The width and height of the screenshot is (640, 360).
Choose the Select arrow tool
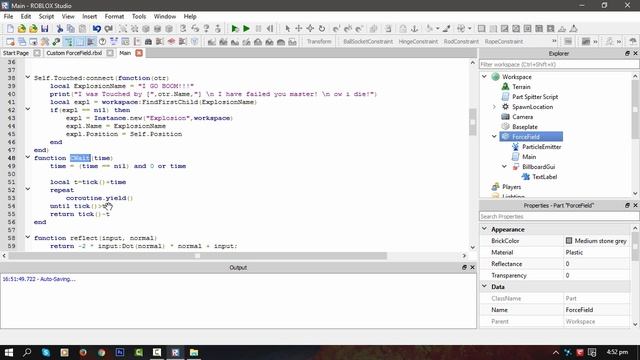[x=287, y=29]
